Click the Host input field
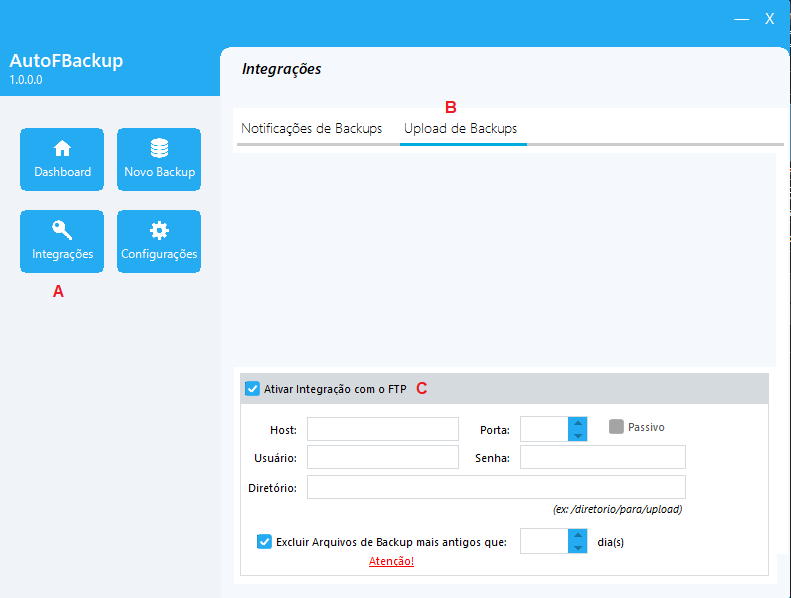 click(x=383, y=429)
